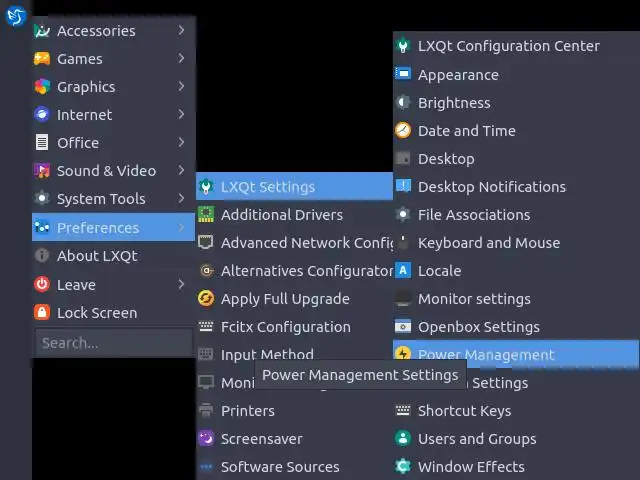Click the Office document icon

[42, 142]
